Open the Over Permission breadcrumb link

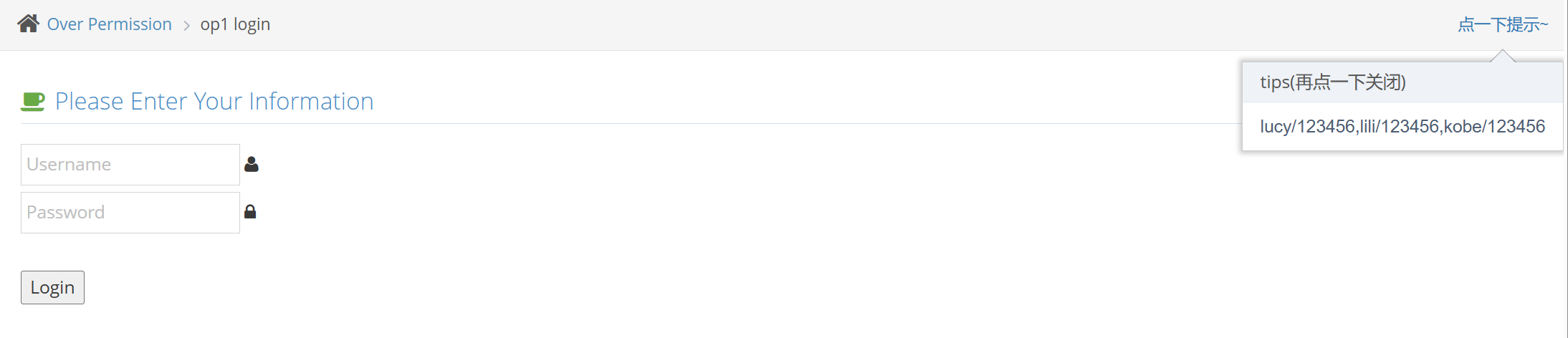[110, 24]
